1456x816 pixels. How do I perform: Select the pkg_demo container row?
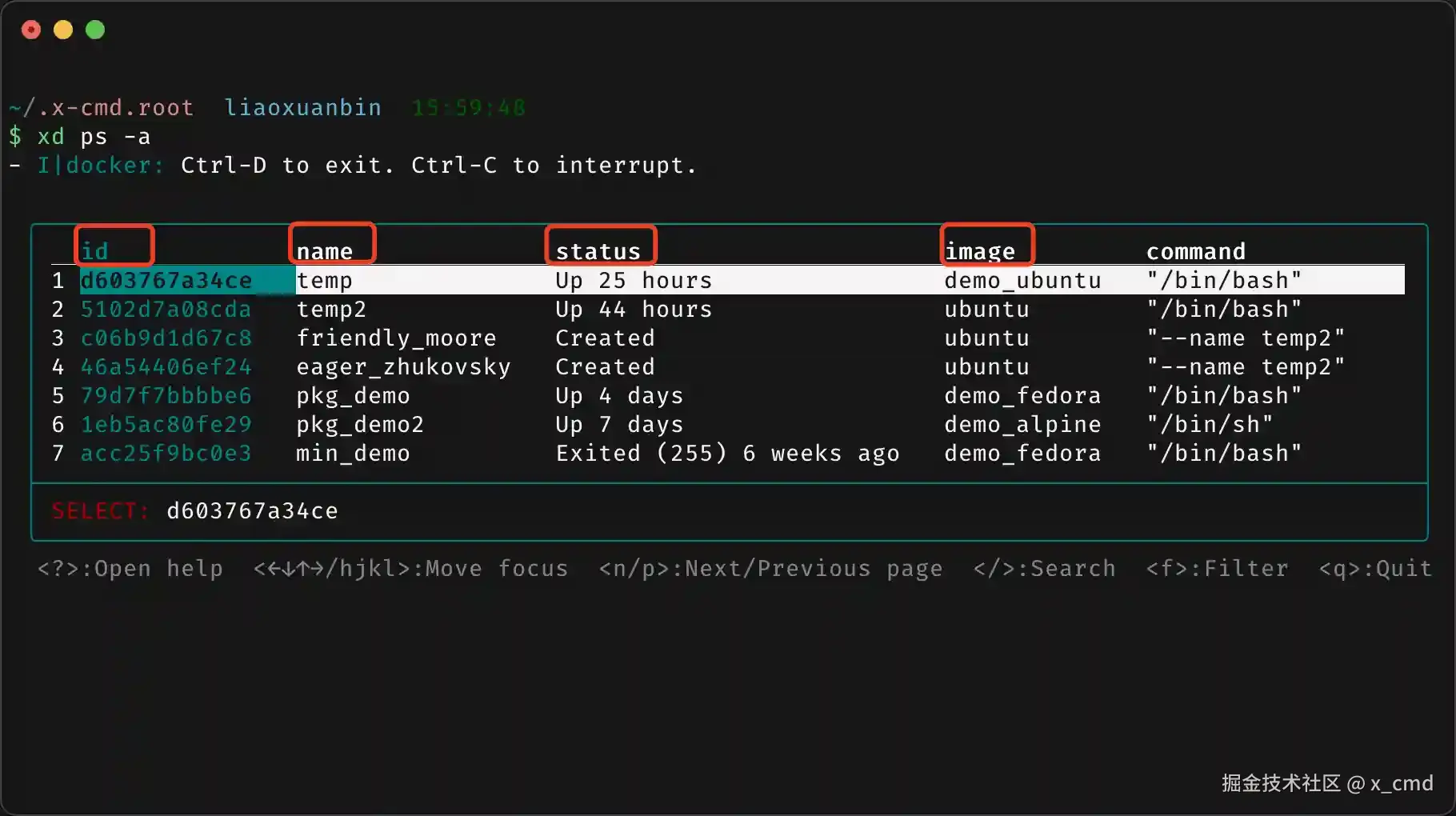click(x=352, y=395)
